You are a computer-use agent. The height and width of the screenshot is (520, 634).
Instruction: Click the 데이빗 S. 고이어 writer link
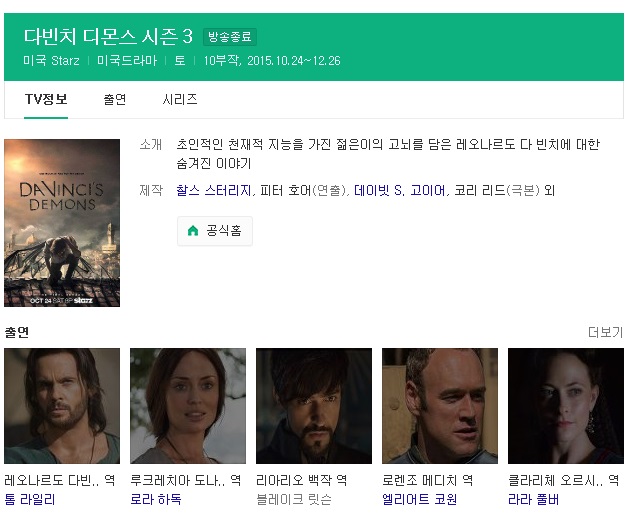(x=400, y=190)
